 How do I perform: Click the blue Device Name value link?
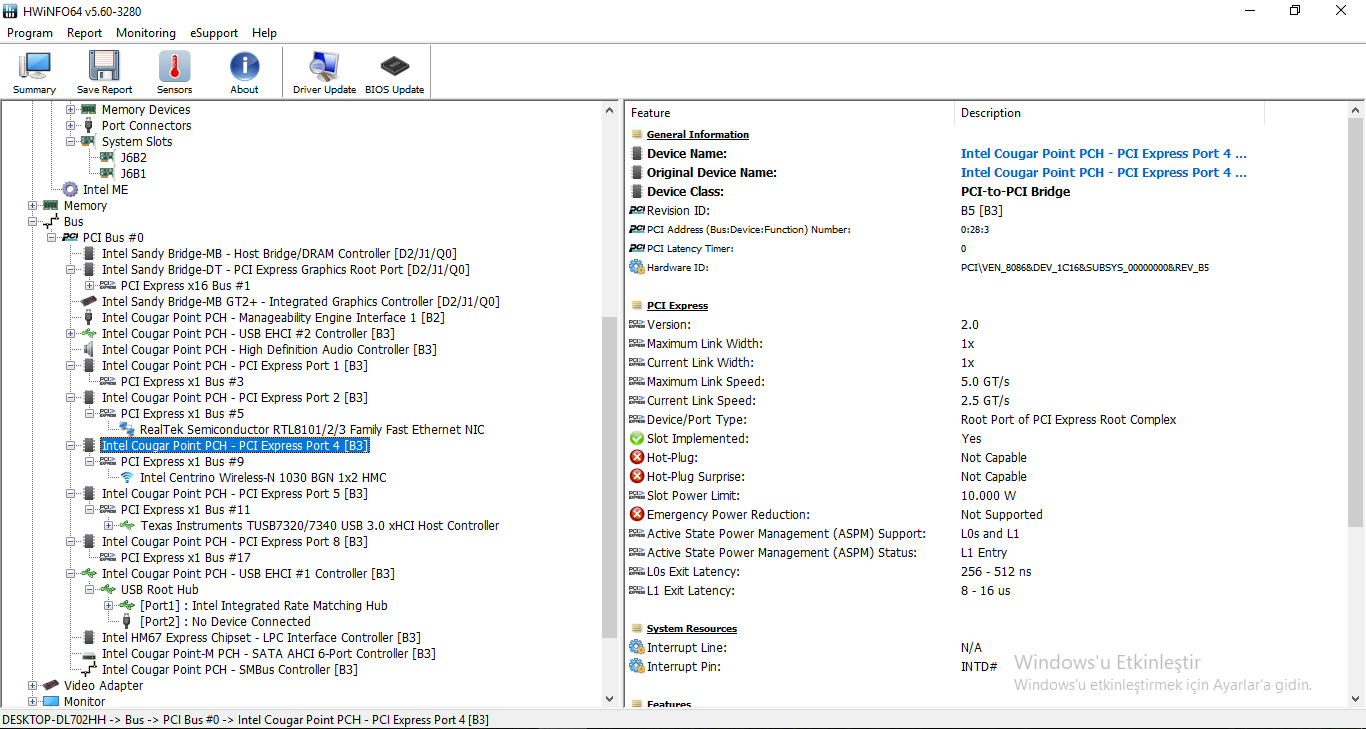point(1104,153)
